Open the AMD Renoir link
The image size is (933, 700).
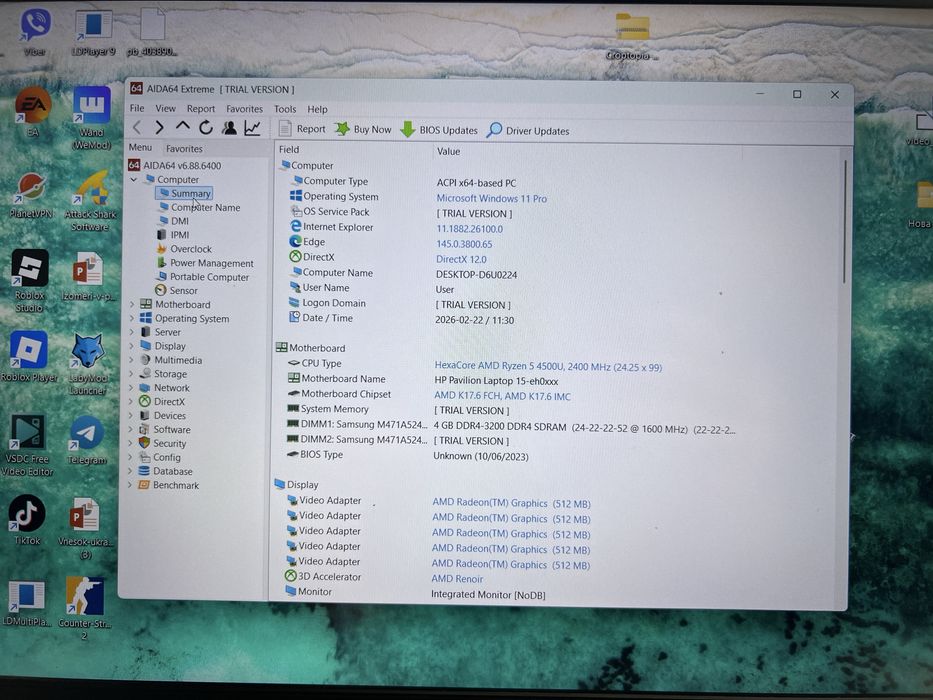pos(457,579)
